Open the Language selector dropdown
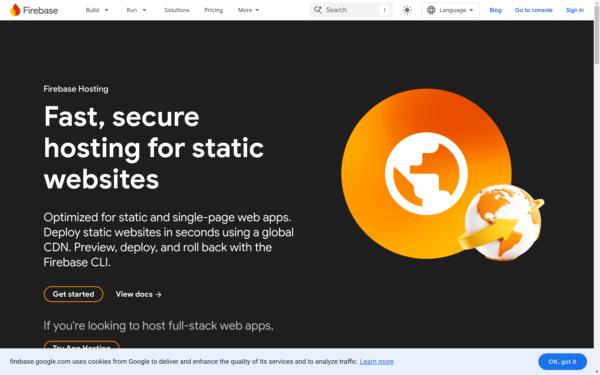This screenshot has height=375, width=600. click(450, 10)
